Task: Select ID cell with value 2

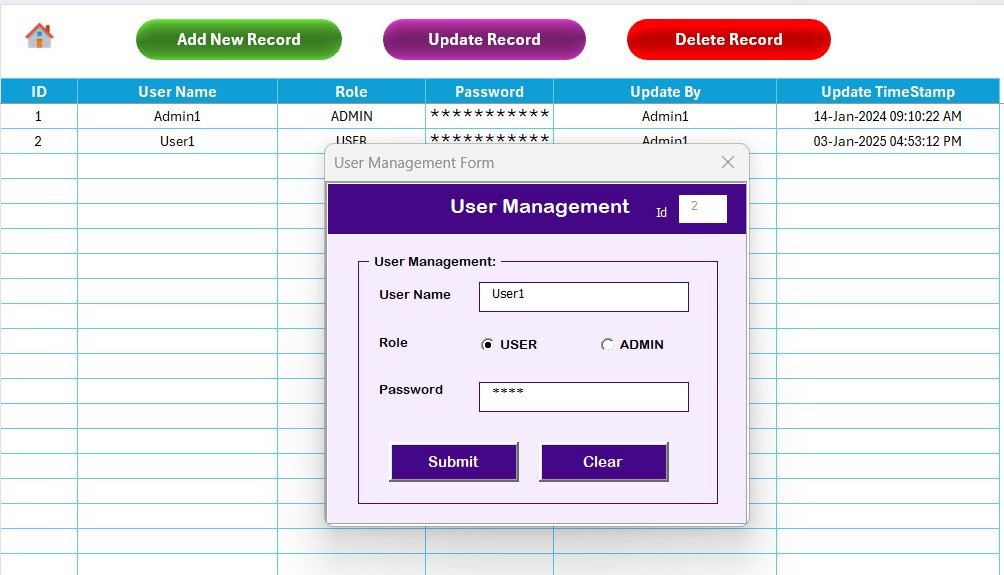Action: click(x=39, y=142)
